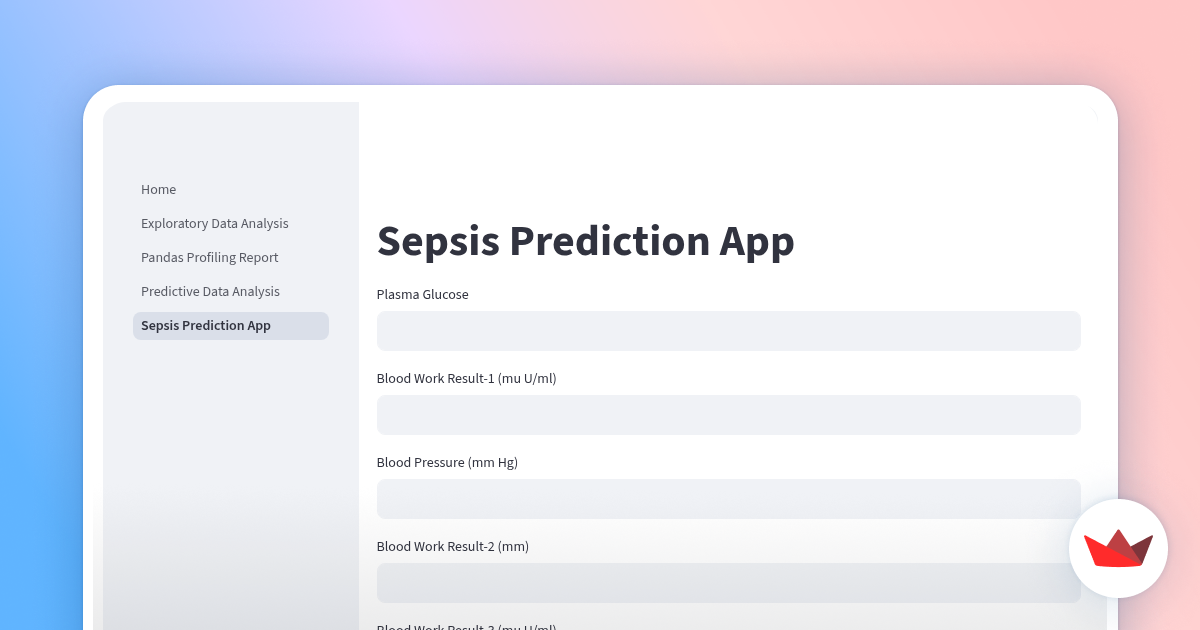Open the Home page from the sidebar

click(158, 189)
